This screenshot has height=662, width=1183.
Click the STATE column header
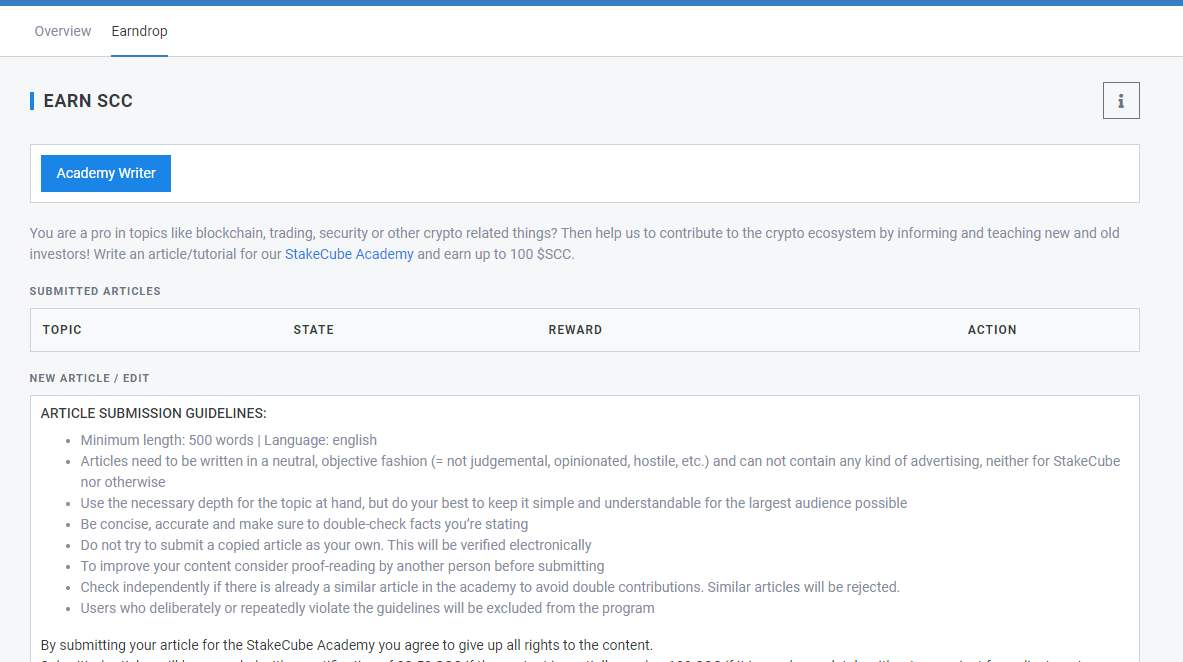pyautogui.click(x=314, y=330)
